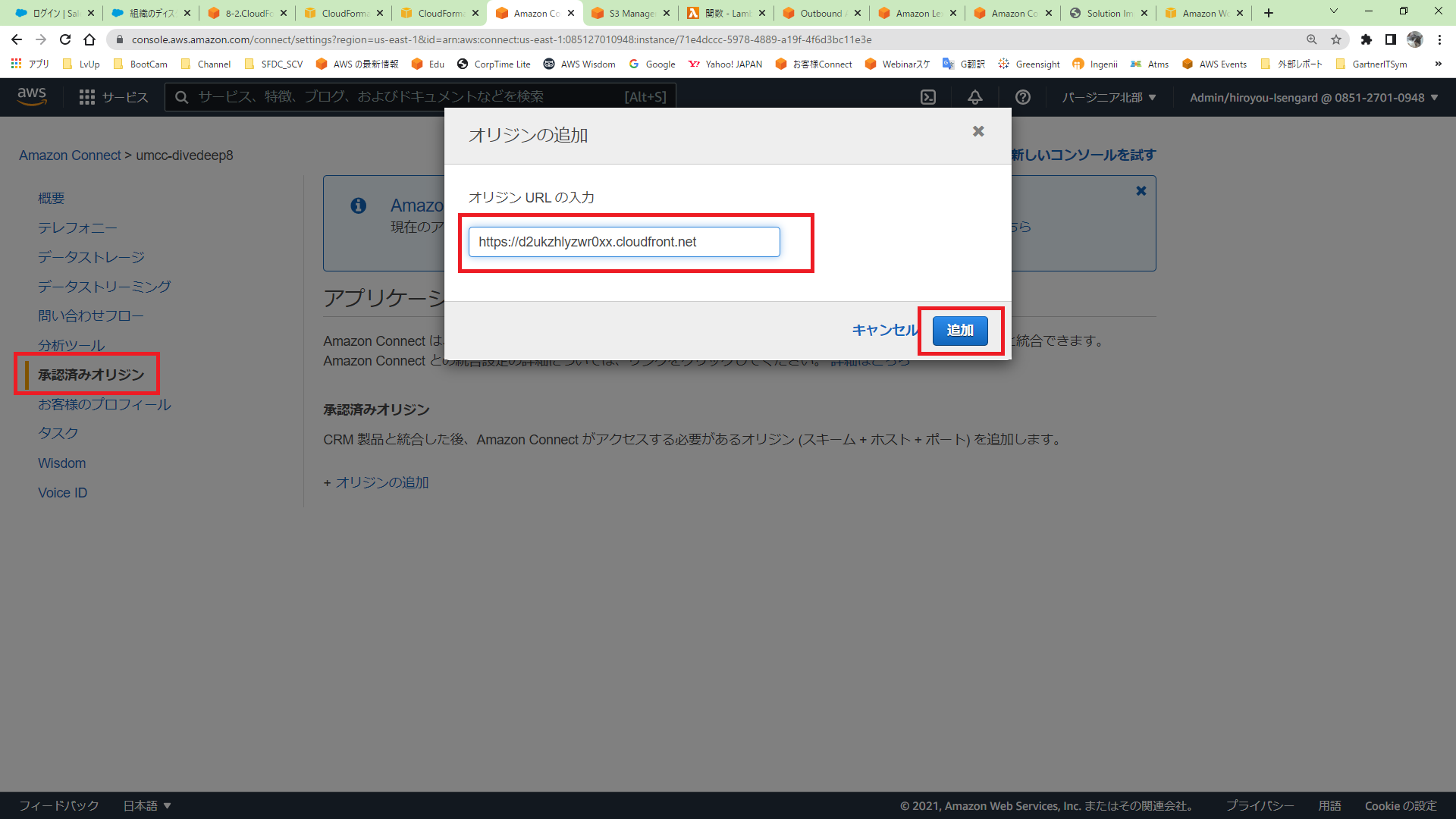The height and width of the screenshot is (819, 1456).
Task: Open the 問い合わせフロー sidebar item
Action: tap(91, 315)
